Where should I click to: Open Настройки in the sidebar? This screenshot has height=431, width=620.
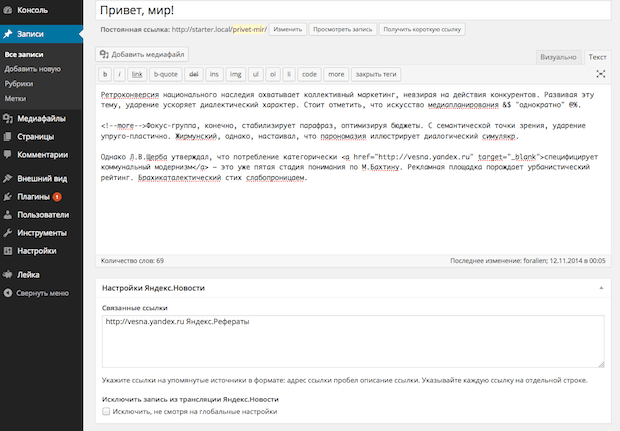click(x=36, y=250)
